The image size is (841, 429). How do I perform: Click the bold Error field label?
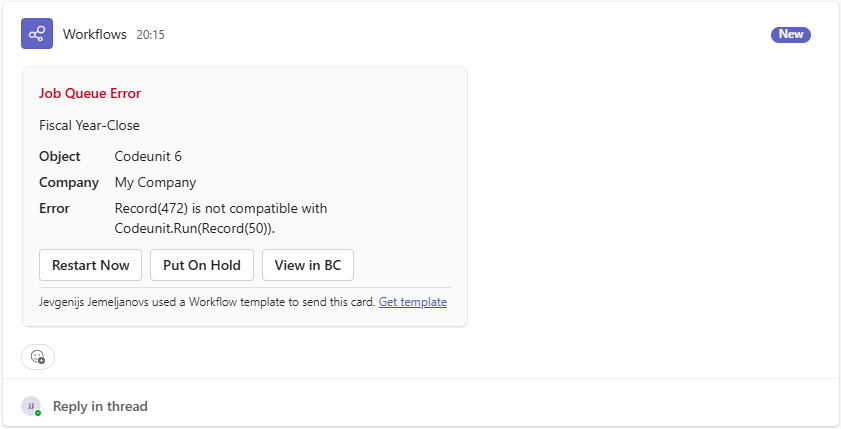point(54,208)
